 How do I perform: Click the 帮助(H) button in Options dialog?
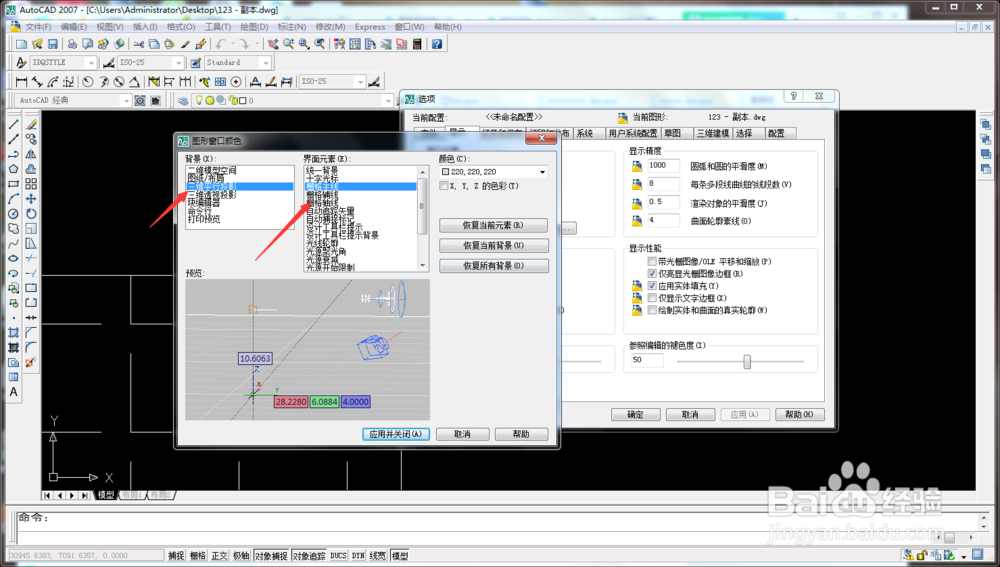point(799,415)
